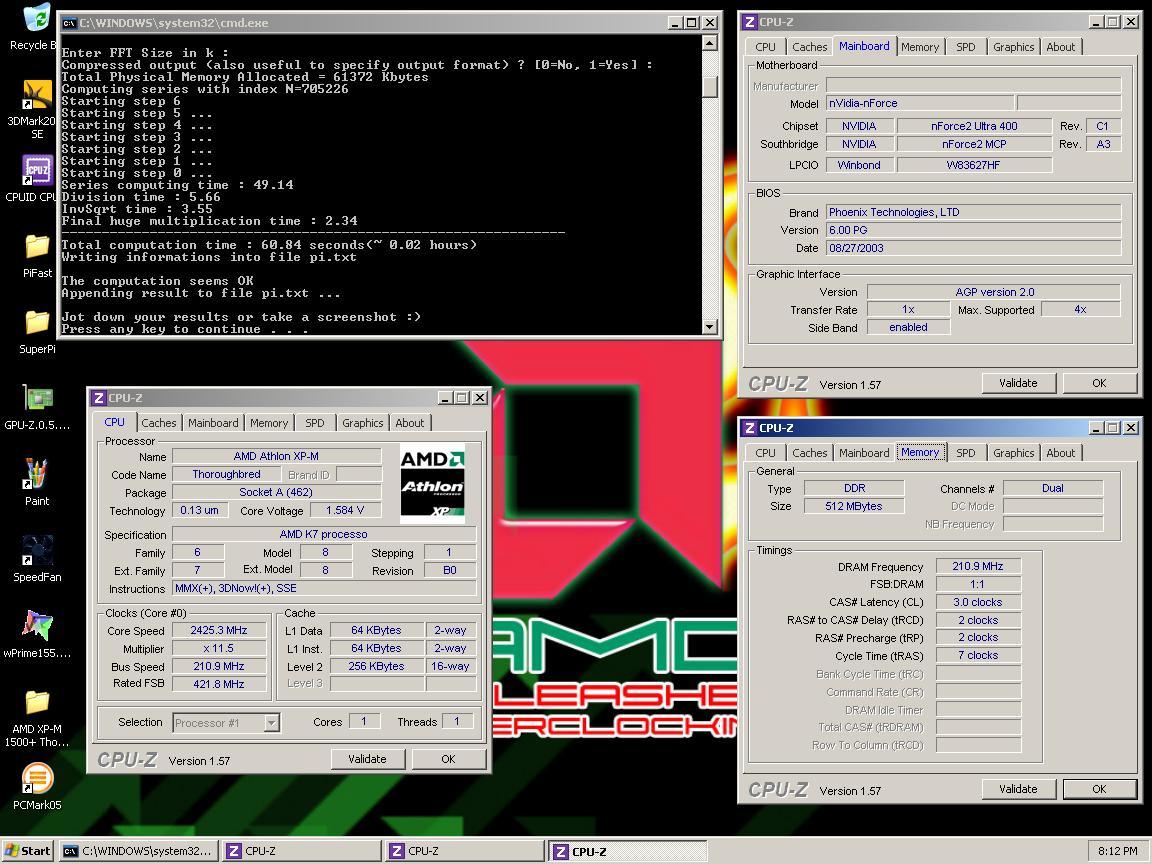
Task: Click the Z icon in the Mainboard window's title bar
Action: 749,22
